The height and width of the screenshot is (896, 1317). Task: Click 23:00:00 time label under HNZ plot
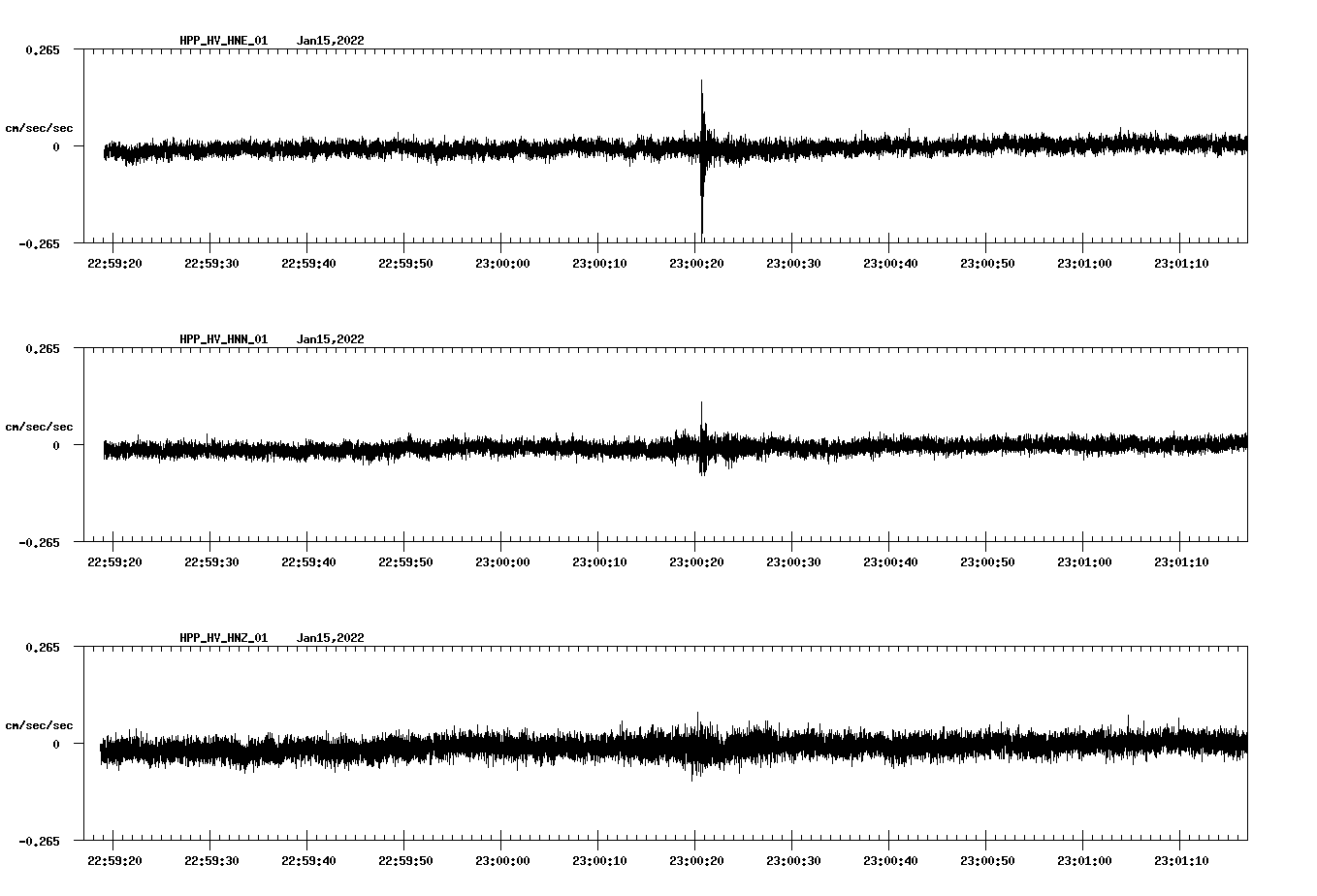coord(502,861)
